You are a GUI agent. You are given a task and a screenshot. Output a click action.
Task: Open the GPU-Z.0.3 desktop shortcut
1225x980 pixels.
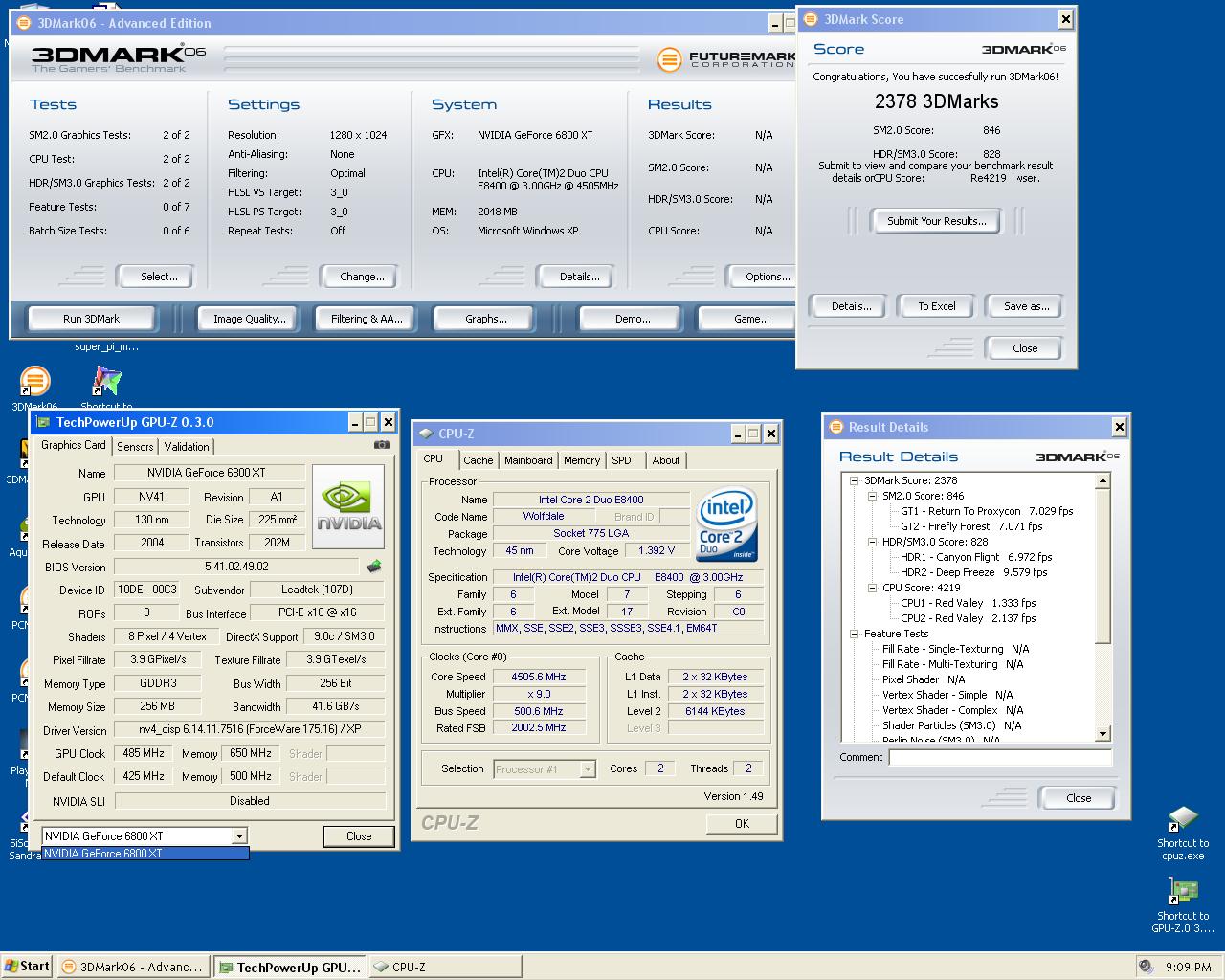[1183, 905]
